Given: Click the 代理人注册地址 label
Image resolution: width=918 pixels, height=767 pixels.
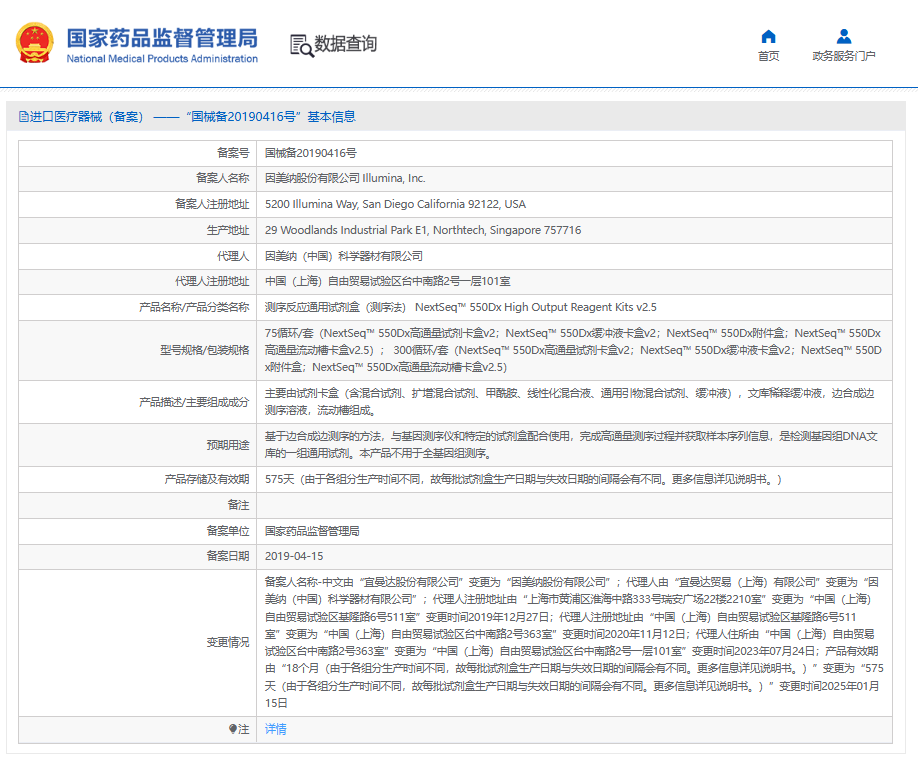Looking at the screenshot, I should (212, 281).
